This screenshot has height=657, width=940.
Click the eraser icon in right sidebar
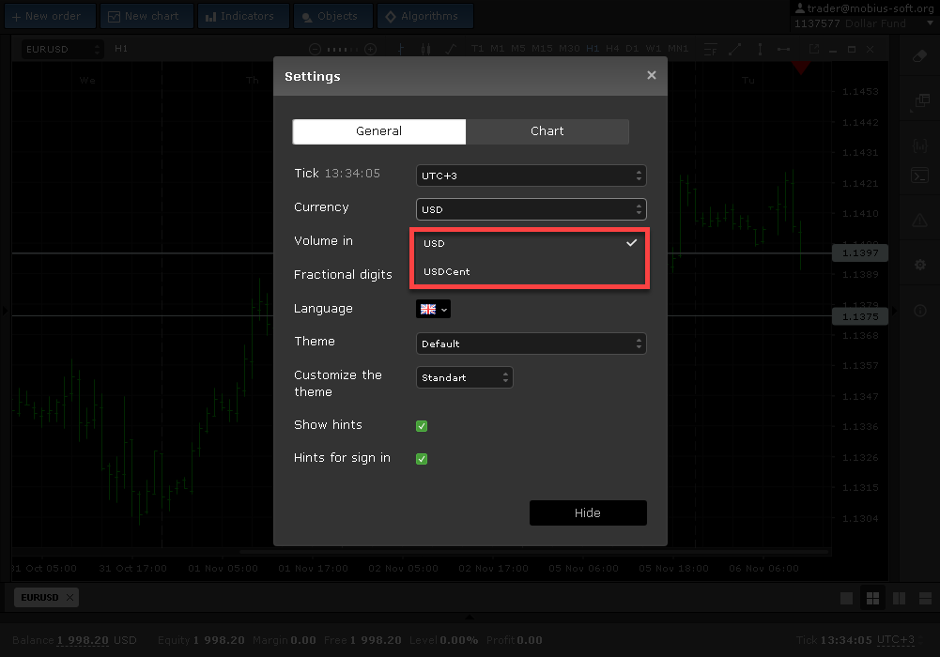[920, 56]
